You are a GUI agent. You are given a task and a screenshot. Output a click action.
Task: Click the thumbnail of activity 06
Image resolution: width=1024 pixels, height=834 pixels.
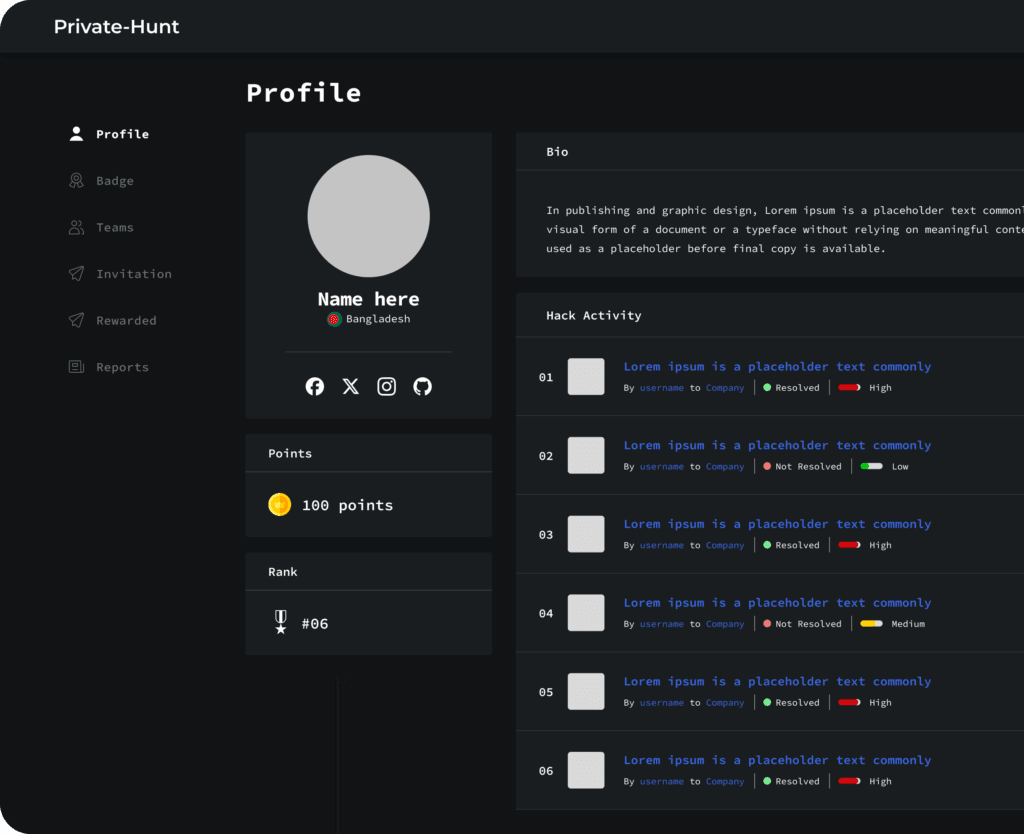click(x=586, y=770)
